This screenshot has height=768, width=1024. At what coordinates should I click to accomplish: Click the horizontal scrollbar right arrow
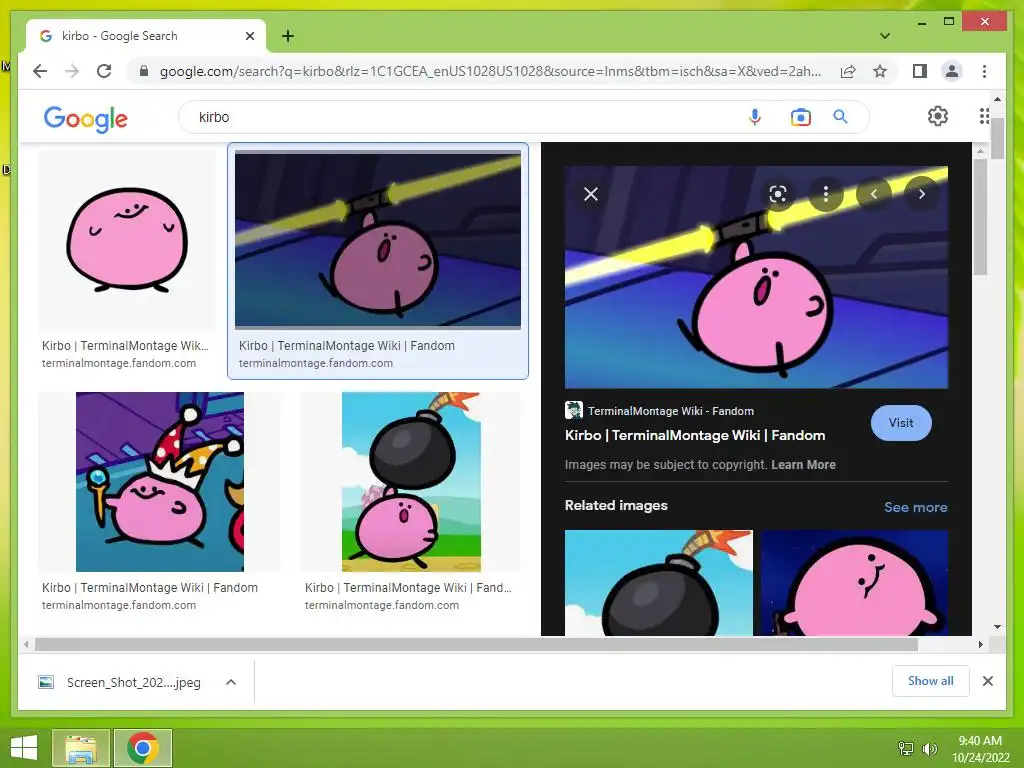[980, 645]
